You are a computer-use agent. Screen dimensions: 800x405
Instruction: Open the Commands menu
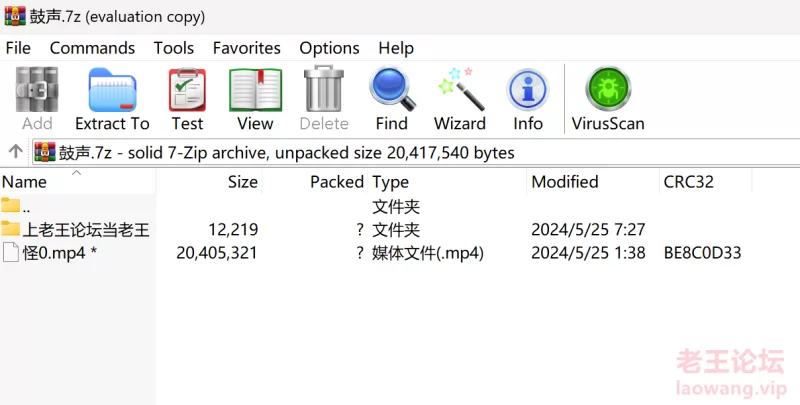pyautogui.click(x=92, y=48)
